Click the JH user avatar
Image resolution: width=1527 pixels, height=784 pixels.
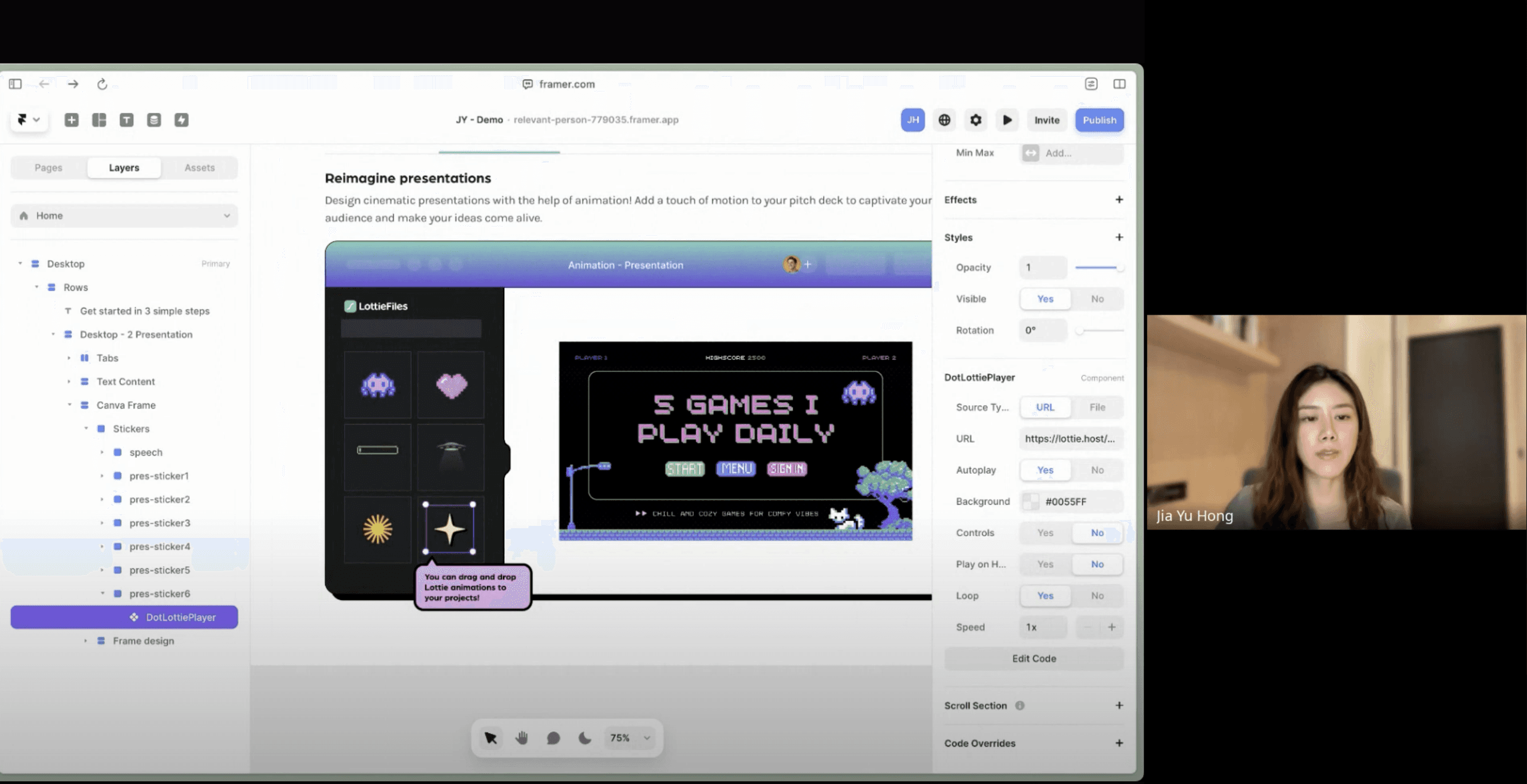(x=913, y=120)
